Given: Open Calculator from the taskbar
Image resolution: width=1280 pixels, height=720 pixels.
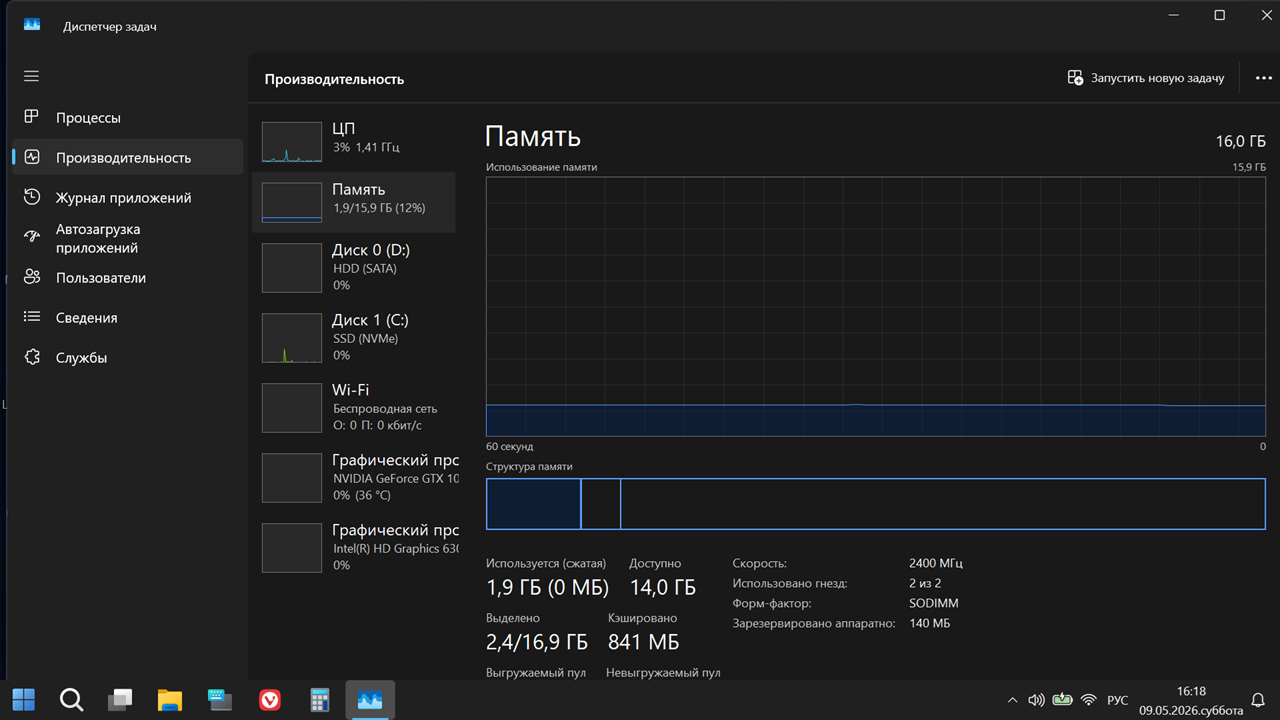Looking at the screenshot, I should click(x=320, y=700).
